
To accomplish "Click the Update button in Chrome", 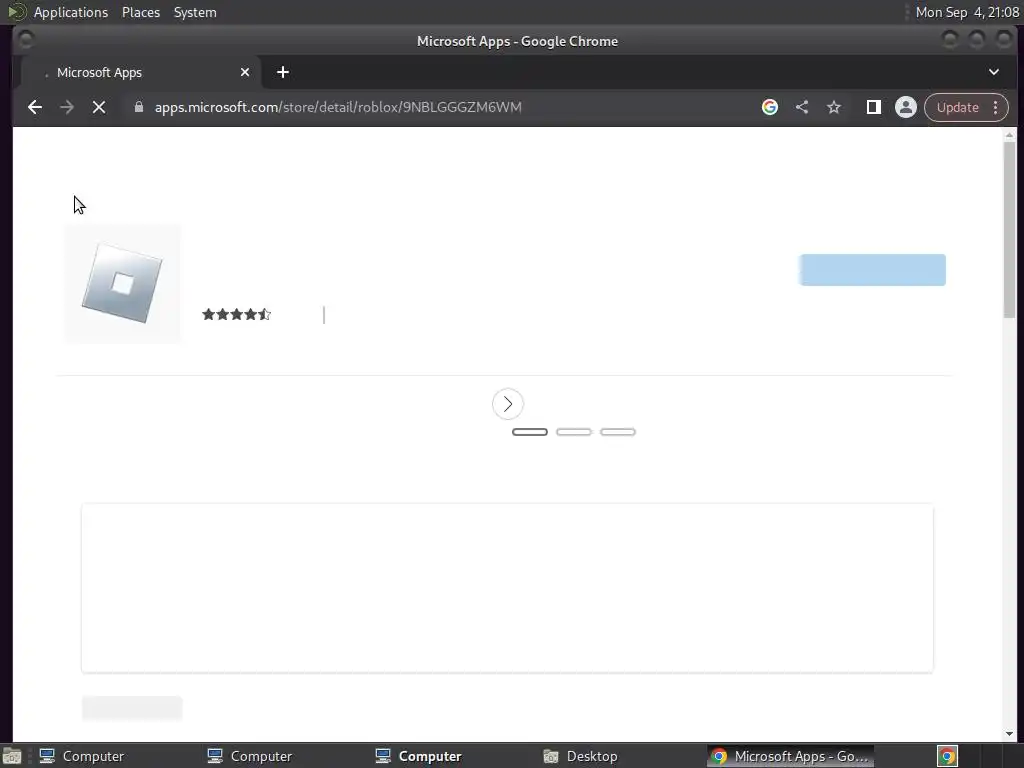I will tap(957, 107).
